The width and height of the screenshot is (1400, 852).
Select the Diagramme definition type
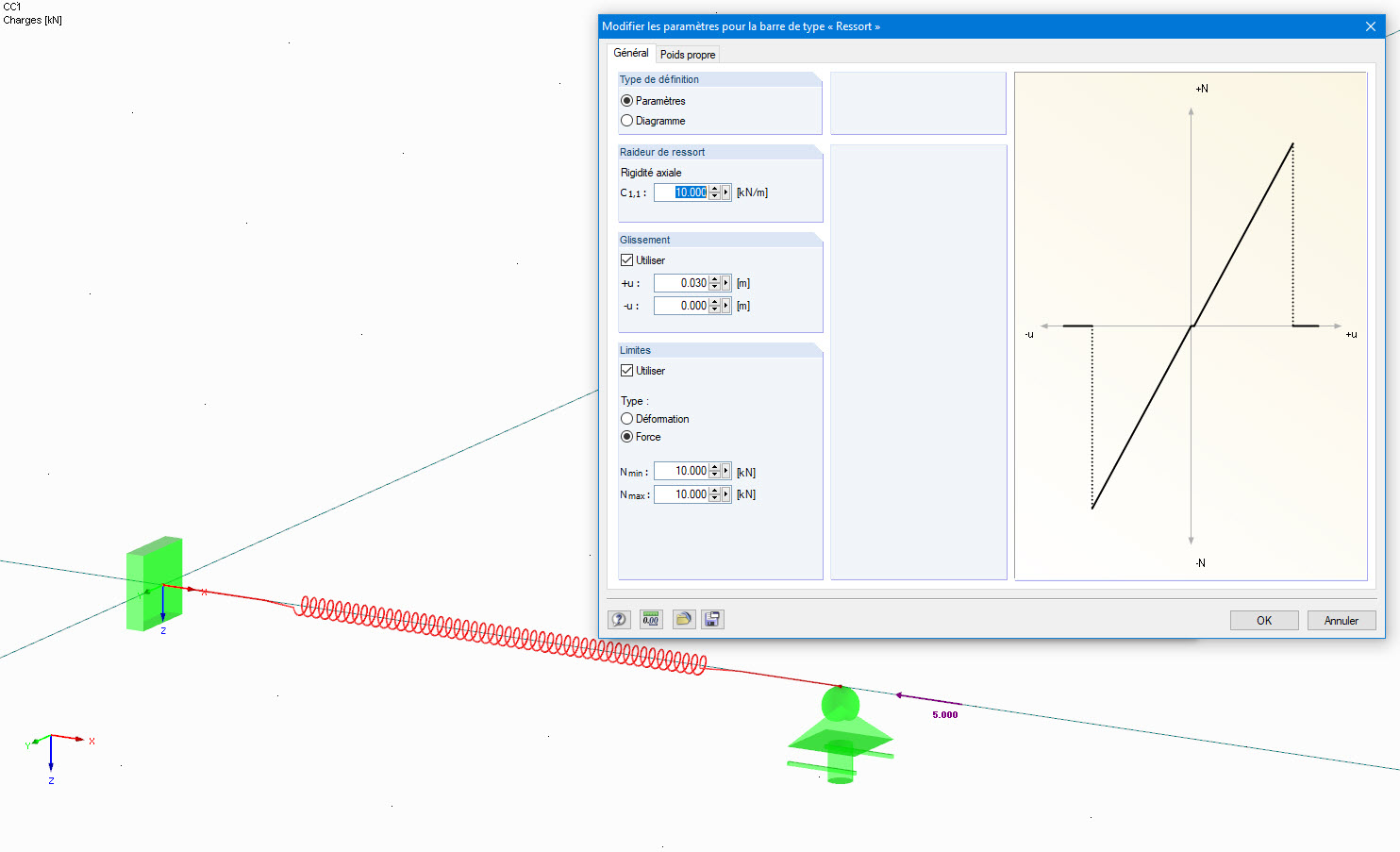626,121
